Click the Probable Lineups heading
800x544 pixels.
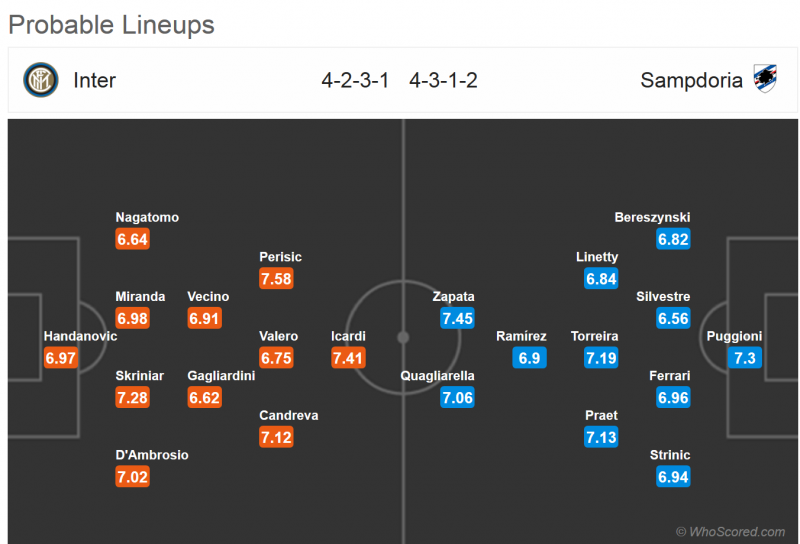pyautogui.click(x=111, y=24)
